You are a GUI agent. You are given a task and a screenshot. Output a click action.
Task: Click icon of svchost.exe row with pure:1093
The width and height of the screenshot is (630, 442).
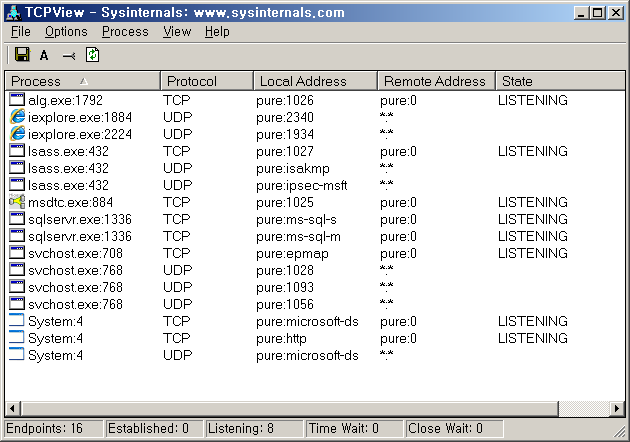click(17, 286)
